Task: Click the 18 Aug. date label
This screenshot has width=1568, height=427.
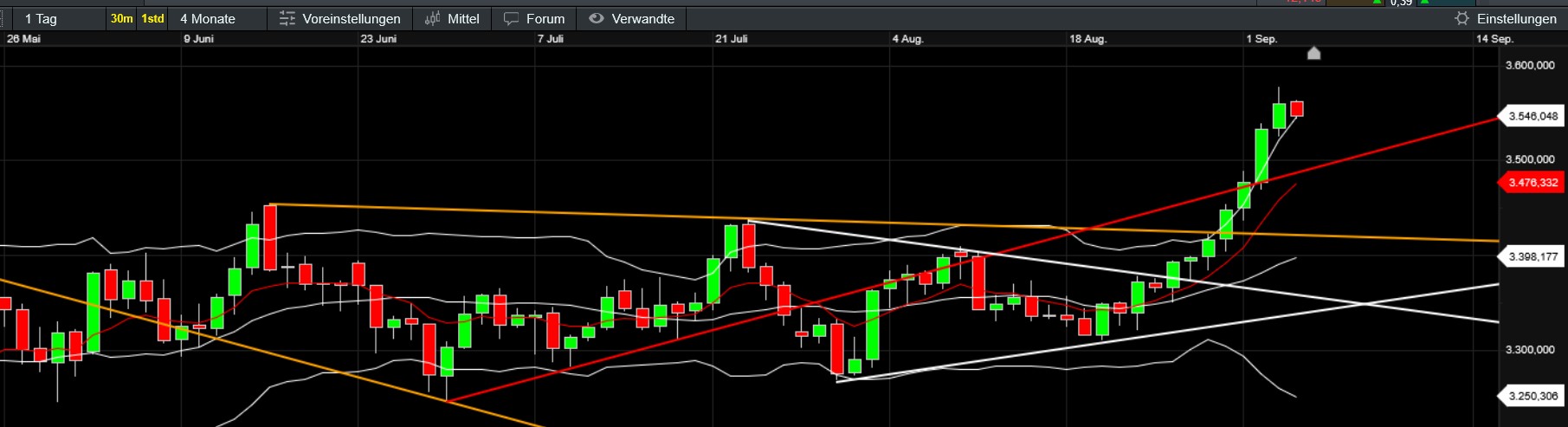Action: click(x=1088, y=39)
